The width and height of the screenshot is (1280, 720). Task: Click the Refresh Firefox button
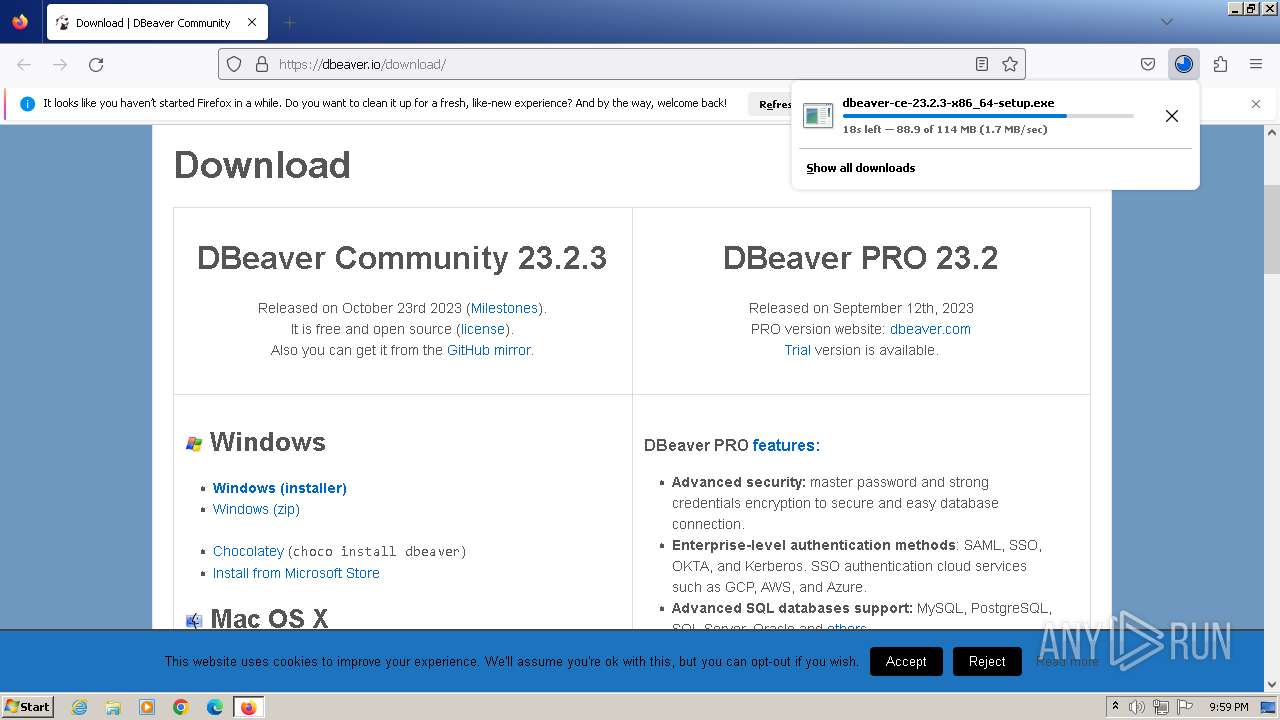coord(771,104)
